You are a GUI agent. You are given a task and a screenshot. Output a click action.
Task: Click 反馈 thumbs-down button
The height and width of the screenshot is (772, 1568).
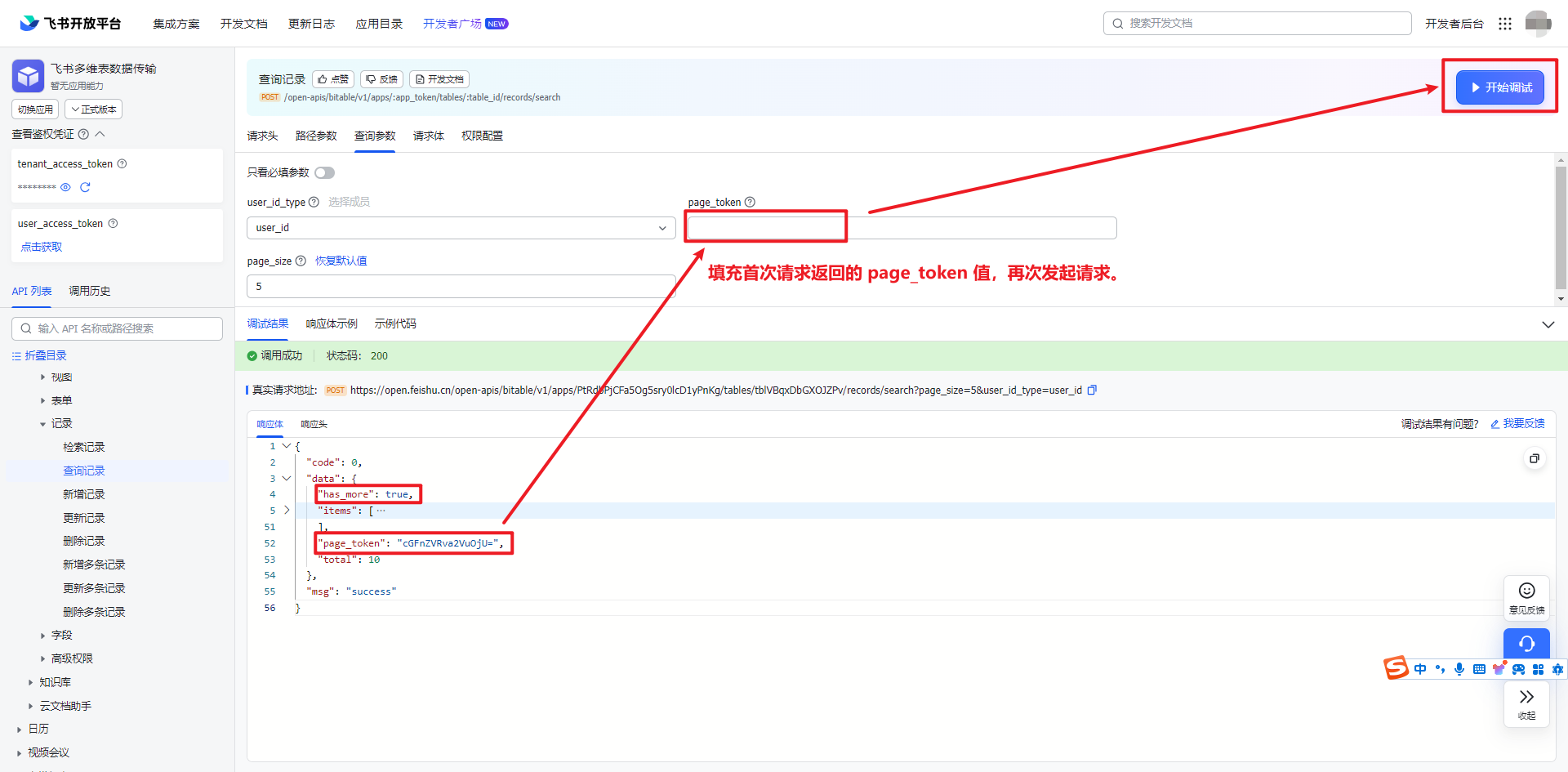(x=381, y=79)
